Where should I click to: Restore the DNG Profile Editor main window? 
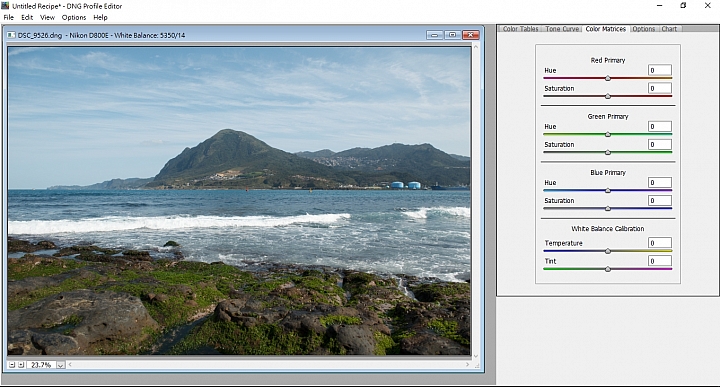683,6
